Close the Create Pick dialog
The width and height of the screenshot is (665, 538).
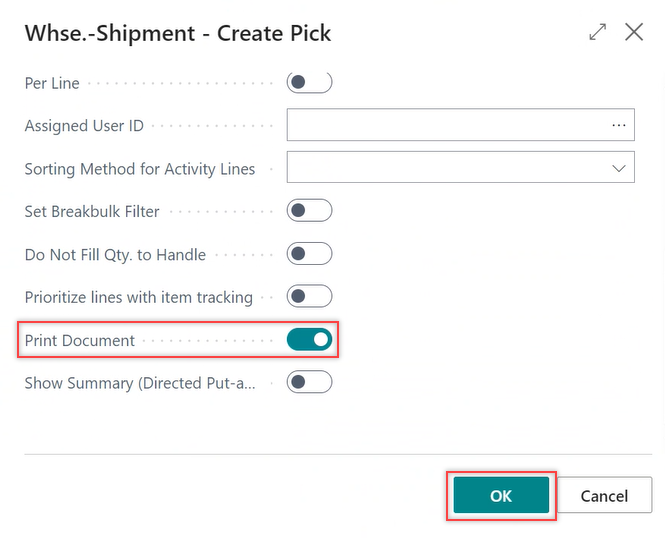[x=634, y=32]
